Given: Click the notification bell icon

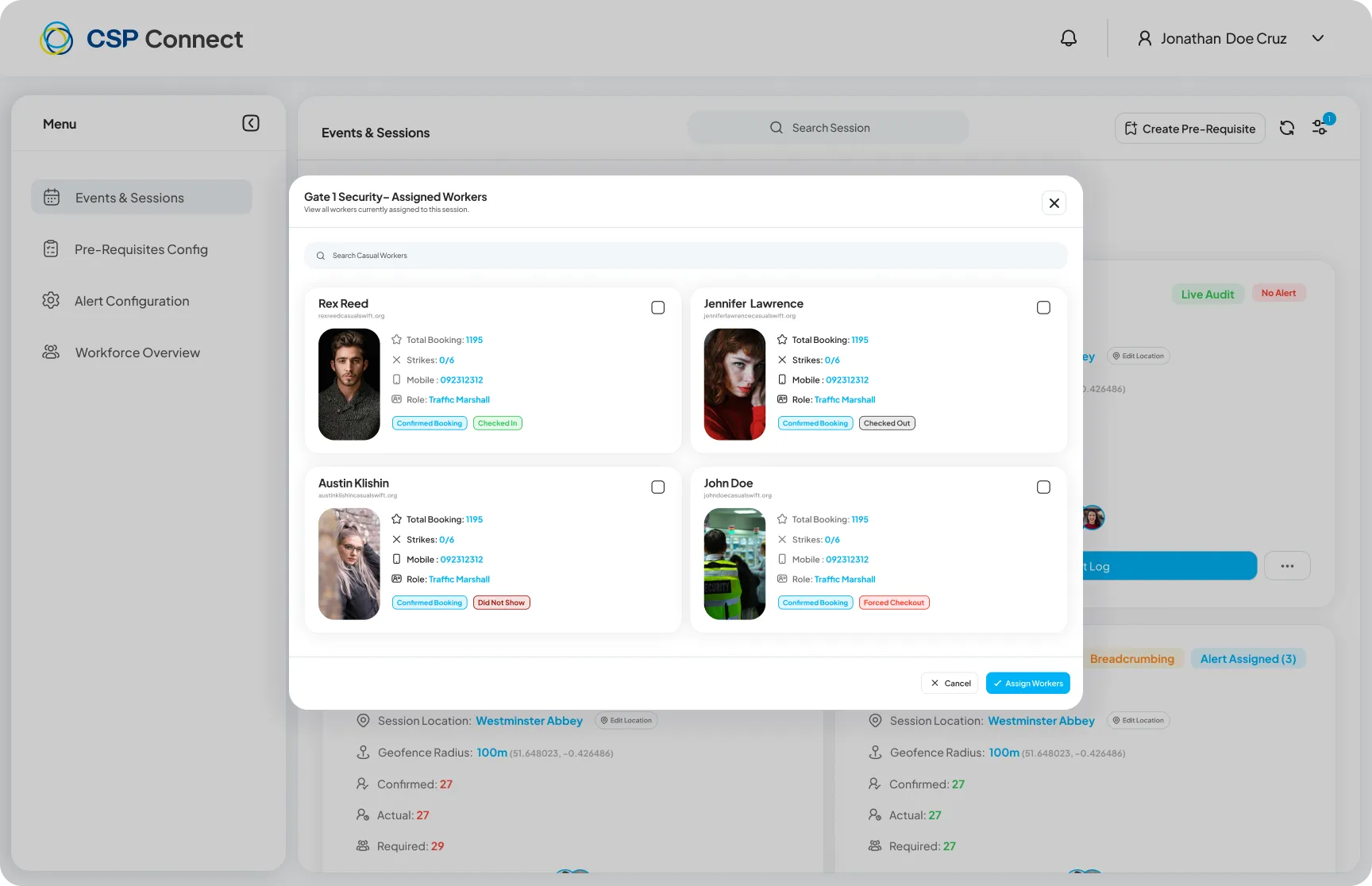Looking at the screenshot, I should coord(1069,38).
